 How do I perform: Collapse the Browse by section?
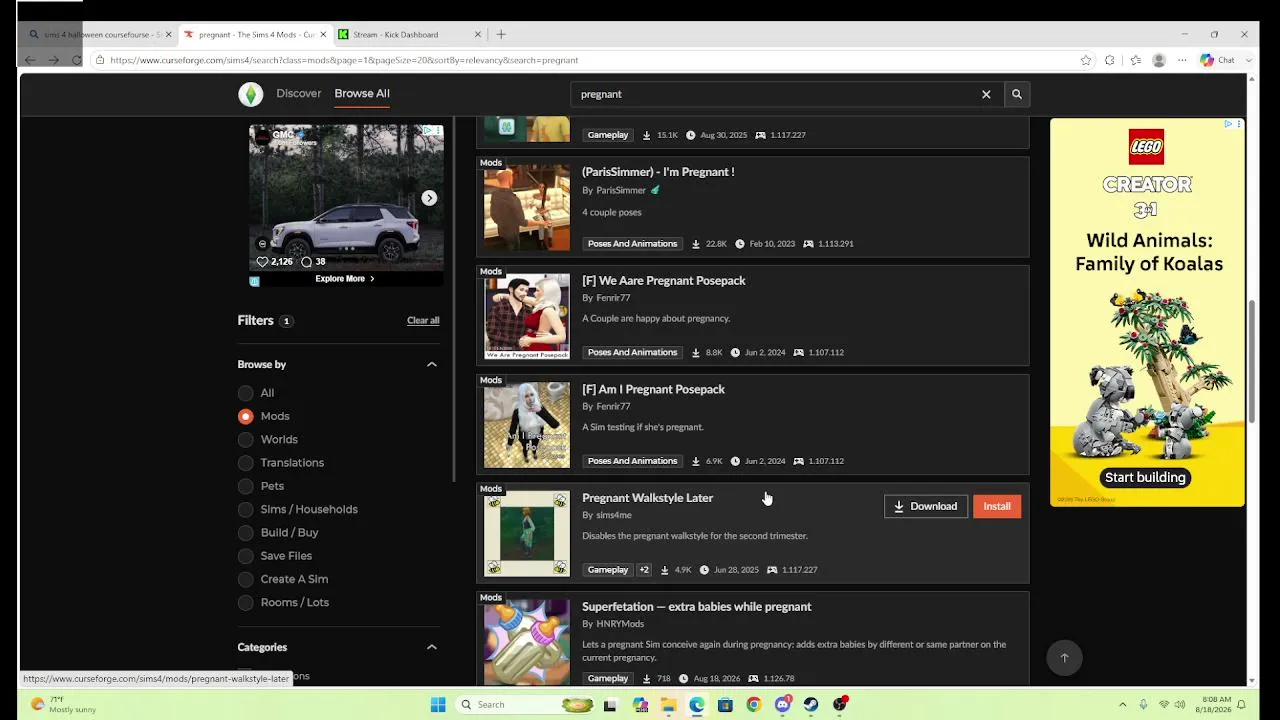click(x=432, y=364)
